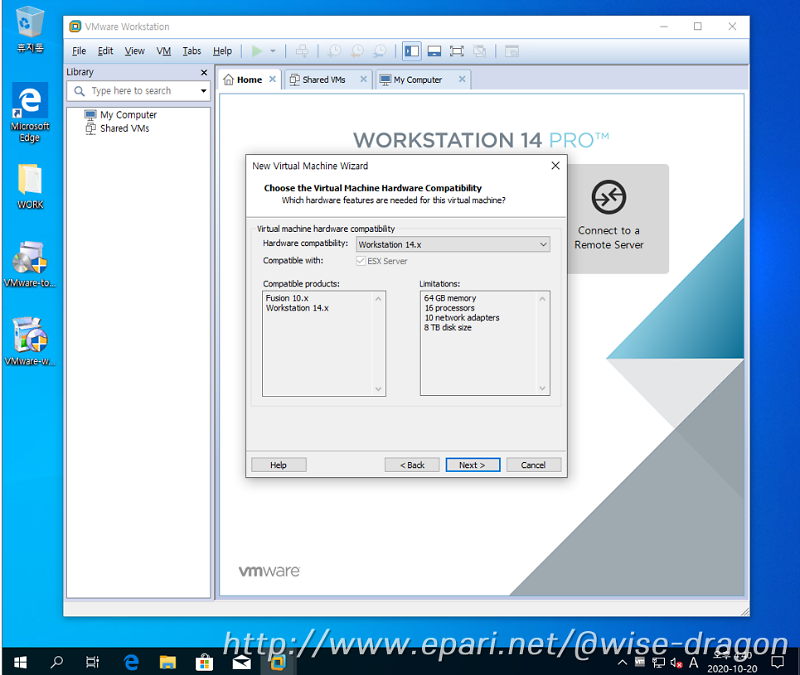Screen dimensions: 800x675
Task: Click the taskbar search icon
Action: click(57, 662)
